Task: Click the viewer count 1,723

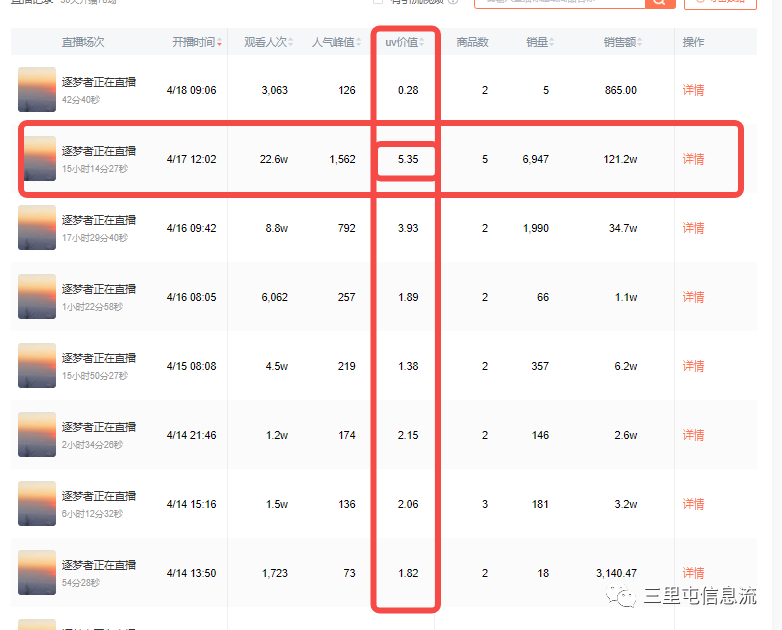Action: pyautogui.click(x=275, y=573)
